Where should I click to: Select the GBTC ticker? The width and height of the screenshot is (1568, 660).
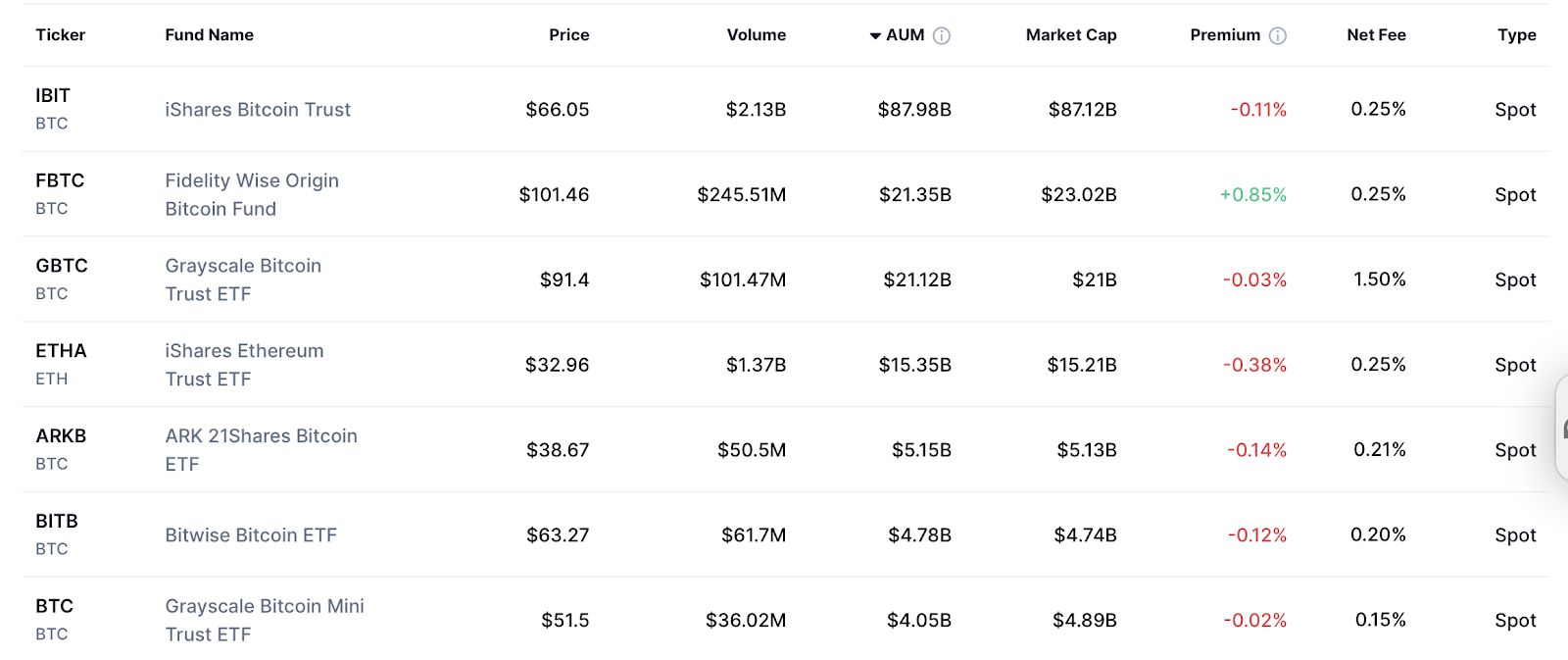tap(62, 266)
